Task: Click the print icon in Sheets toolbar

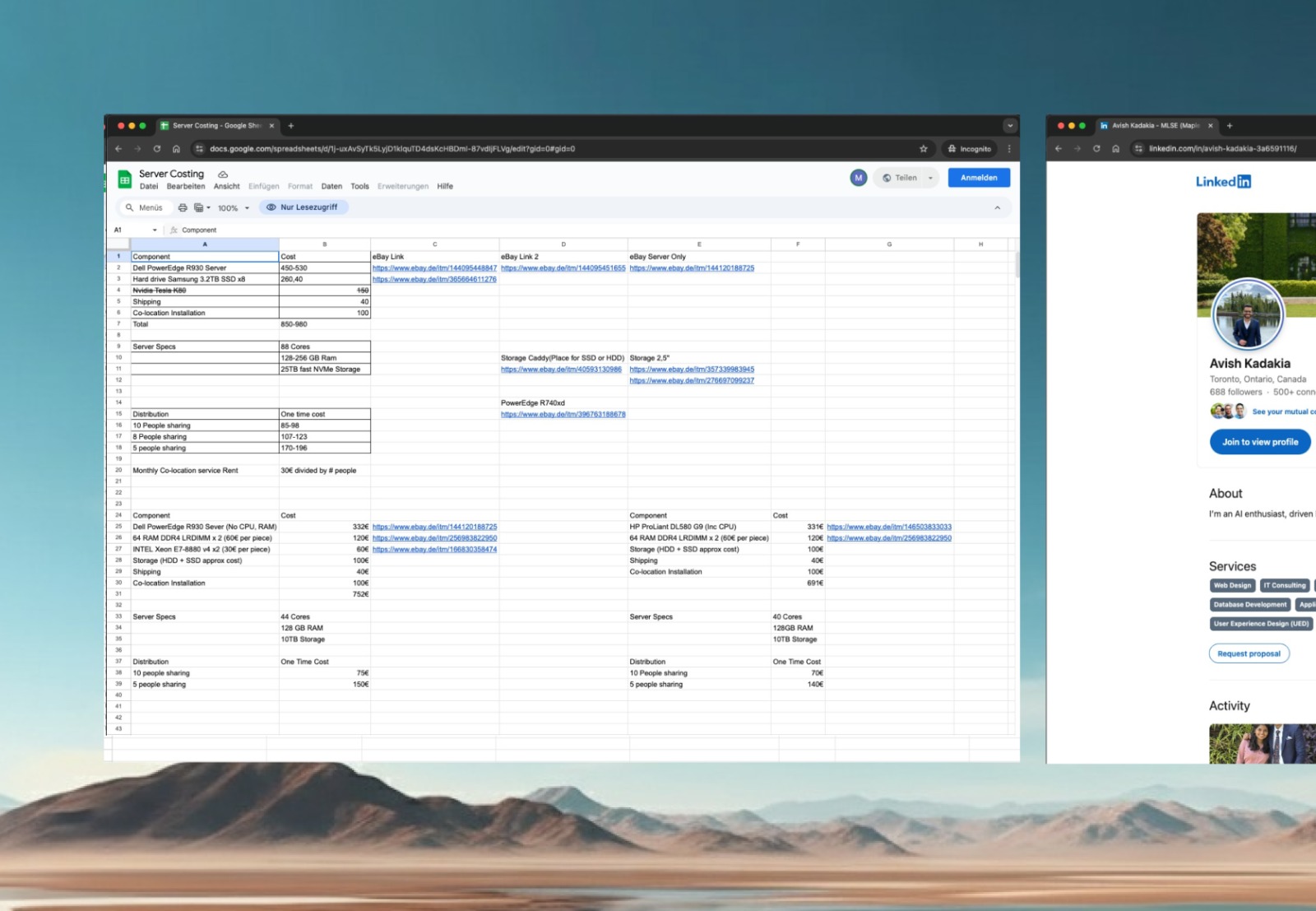Action: pyautogui.click(x=183, y=208)
